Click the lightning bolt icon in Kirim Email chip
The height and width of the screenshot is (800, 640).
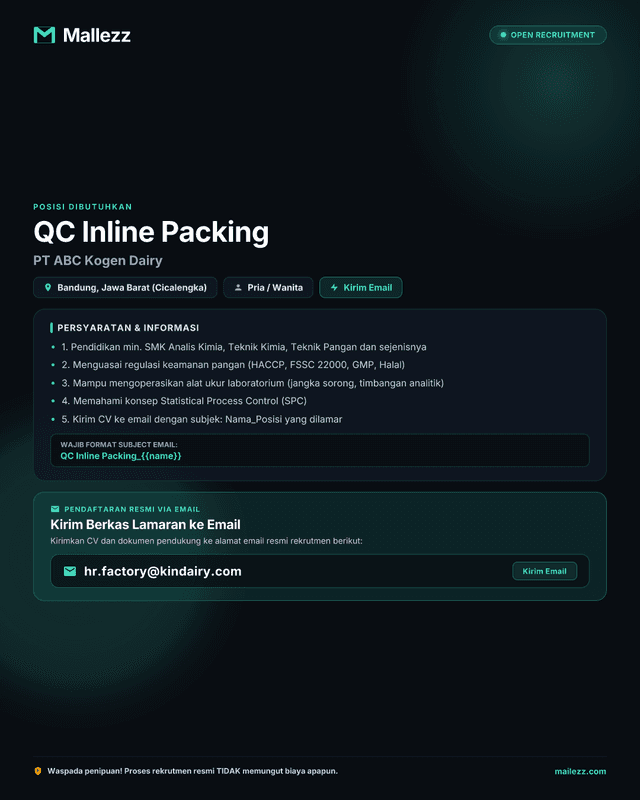click(334, 287)
